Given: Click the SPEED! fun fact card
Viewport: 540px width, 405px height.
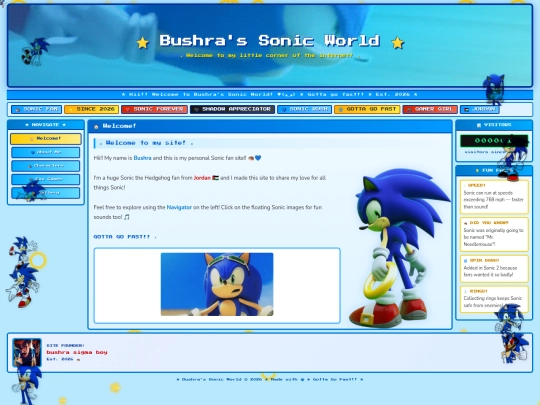Looking at the screenshot, I should 494,197.
